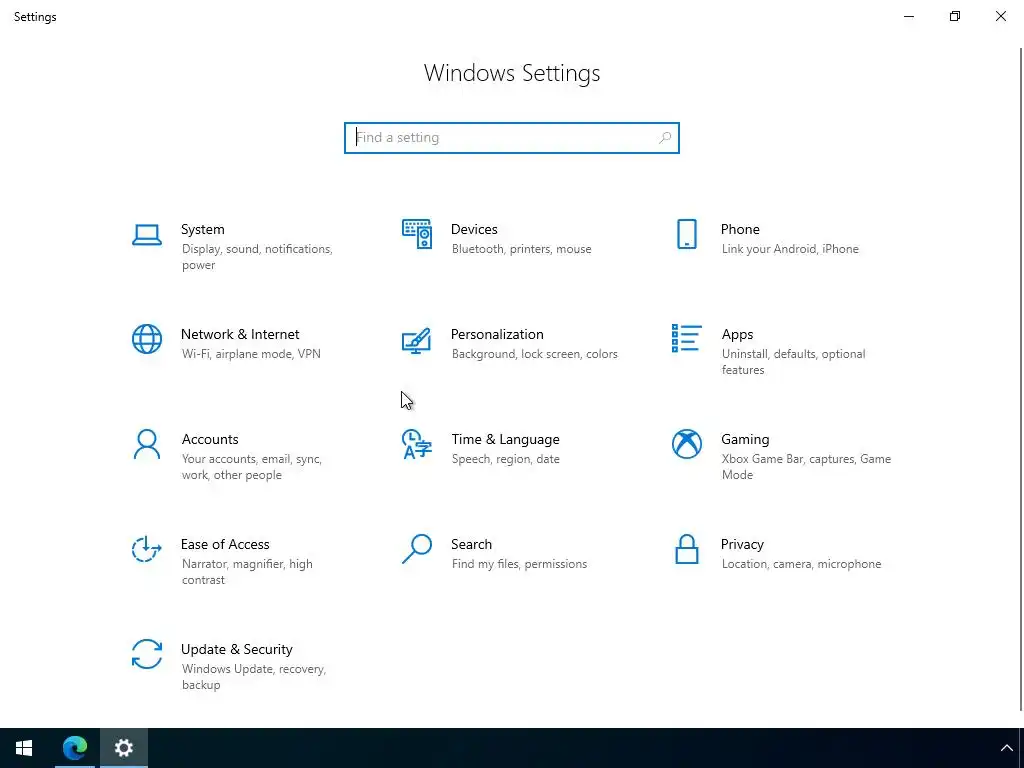Click the magnifier icon in search box
This screenshot has width=1024, height=768.
[x=665, y=138]
